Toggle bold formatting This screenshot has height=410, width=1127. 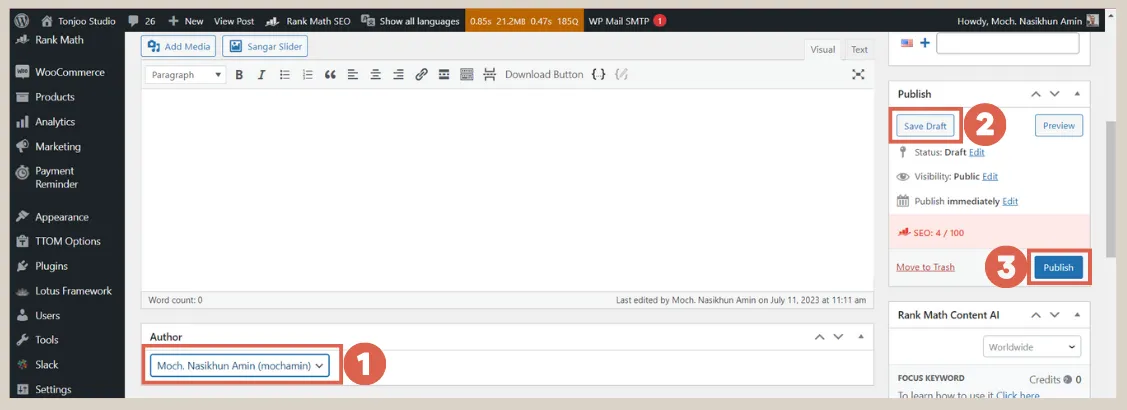[x=239, y=74]
